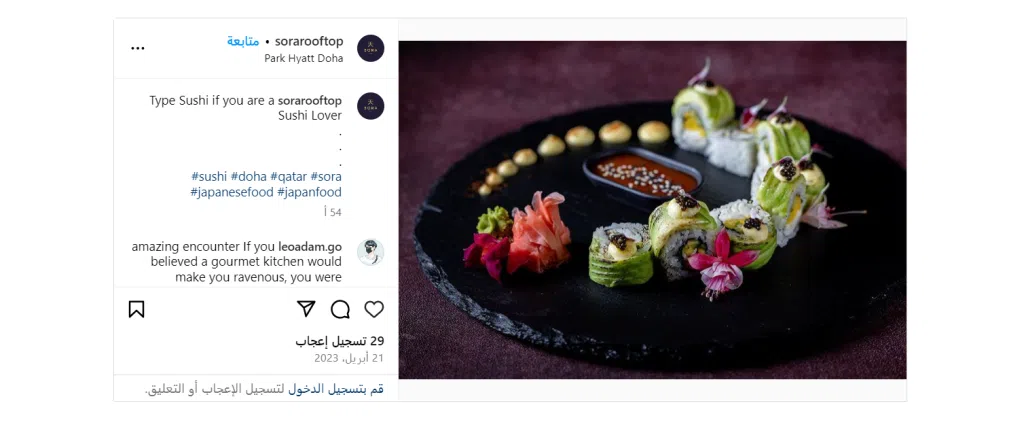Open sorarooftop username in header
This screenshot has height=435, width=1024.
coord(309,41)
